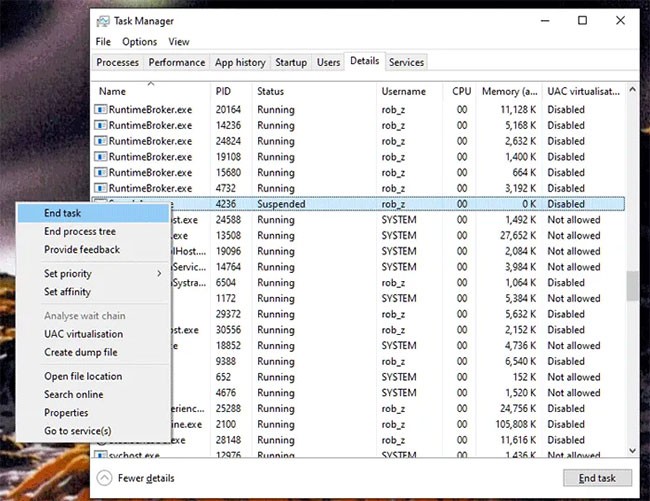Open the Options menu

tap(139, 42)
